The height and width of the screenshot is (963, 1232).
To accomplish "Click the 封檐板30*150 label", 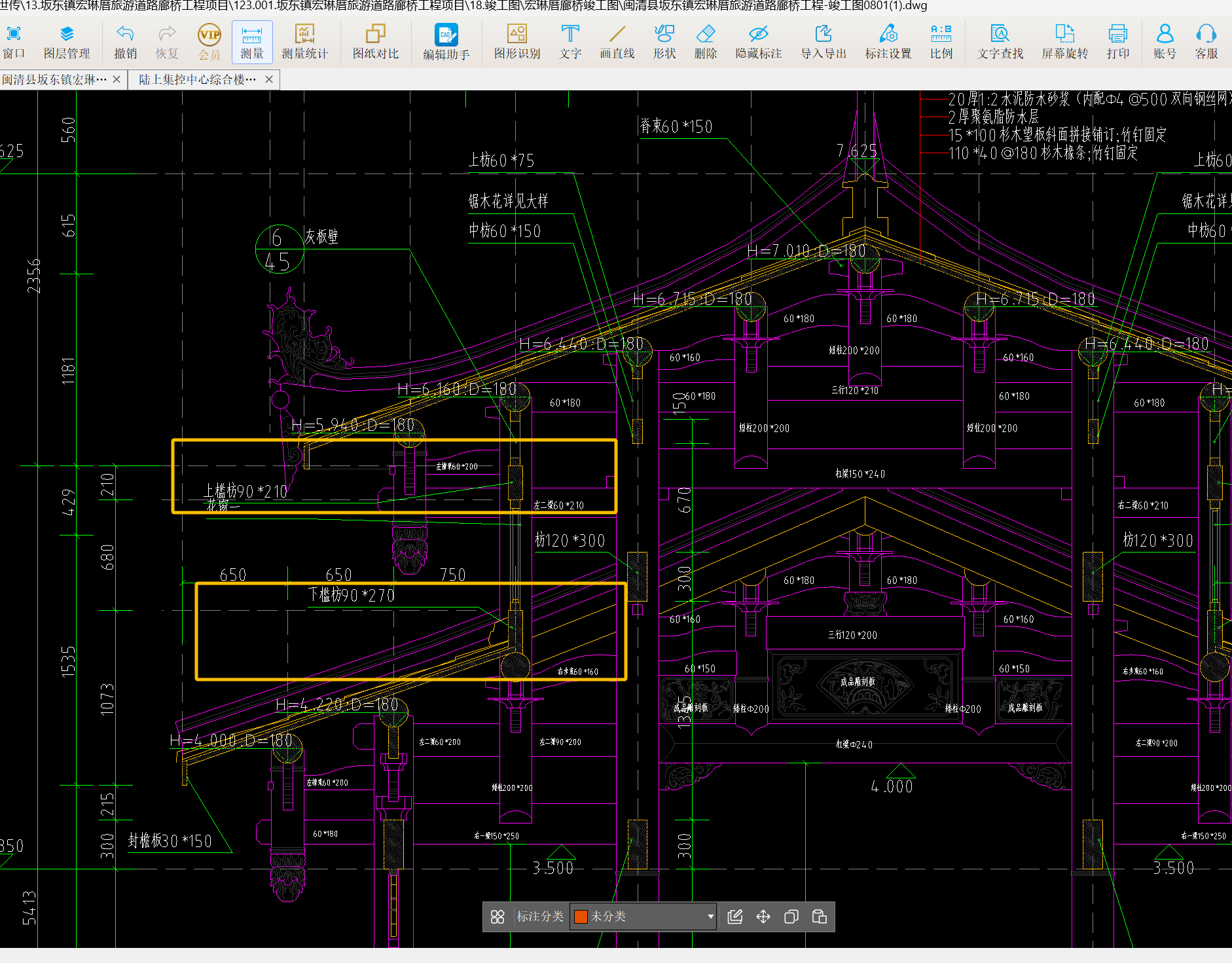I will coord(170,841).
